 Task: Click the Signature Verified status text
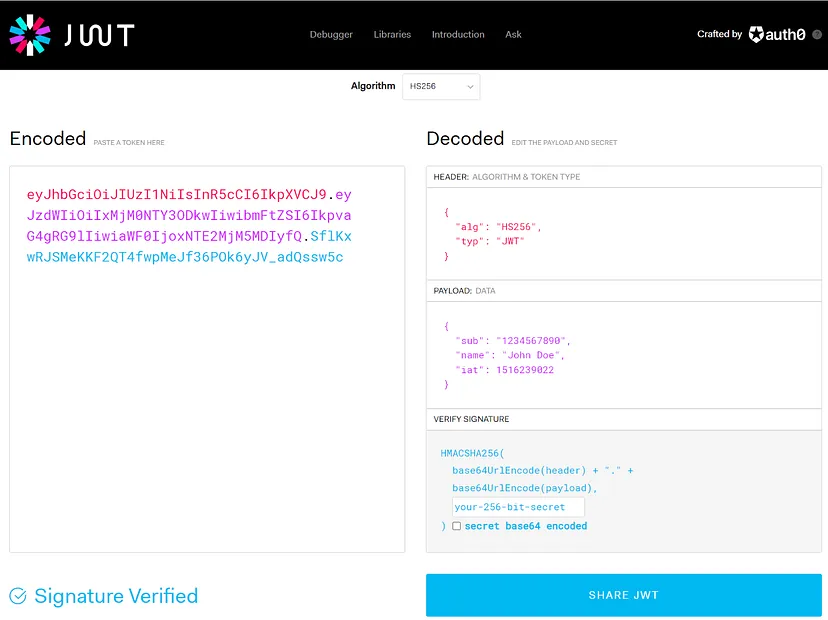pyautogui.click(x=116, y=596)
